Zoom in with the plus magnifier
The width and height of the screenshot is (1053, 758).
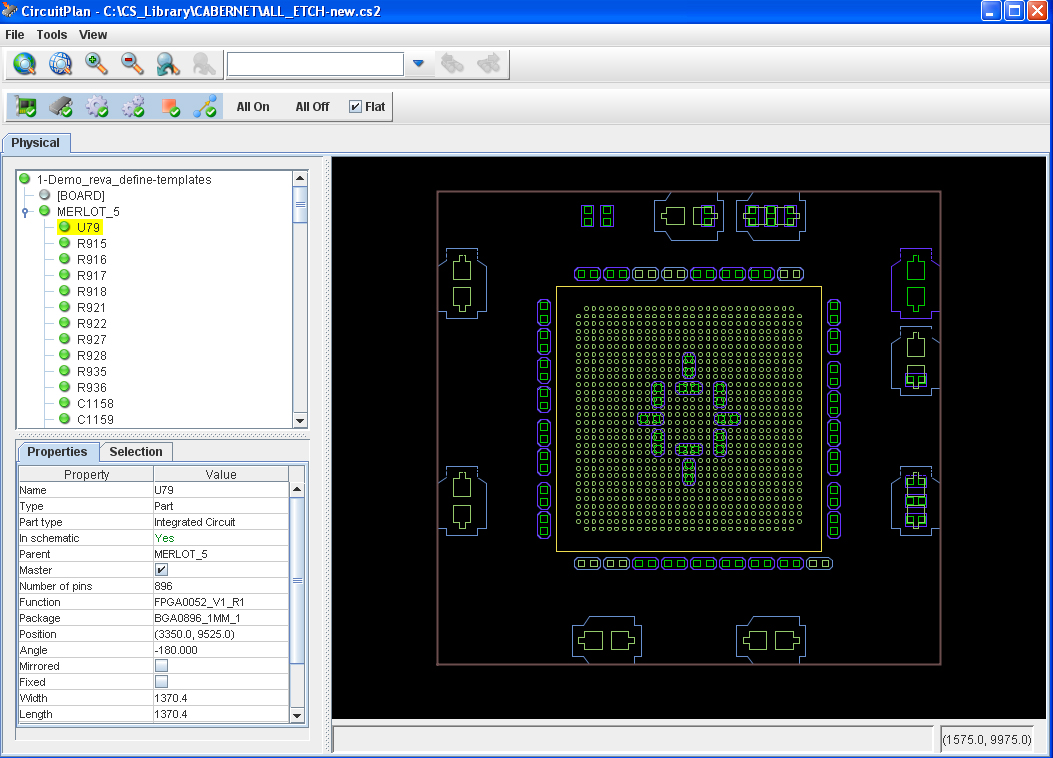[97, 64]
